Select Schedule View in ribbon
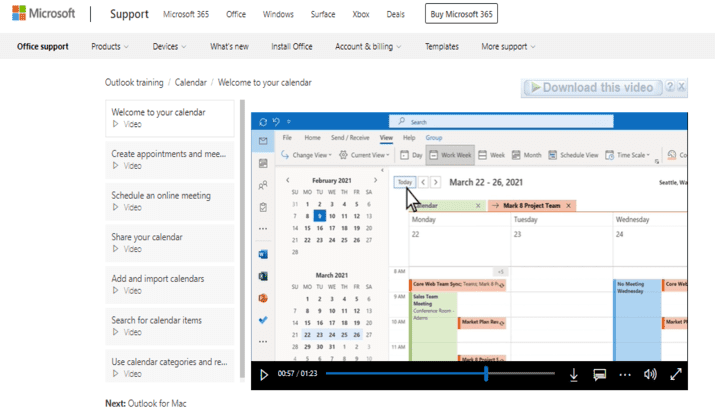 573,155
